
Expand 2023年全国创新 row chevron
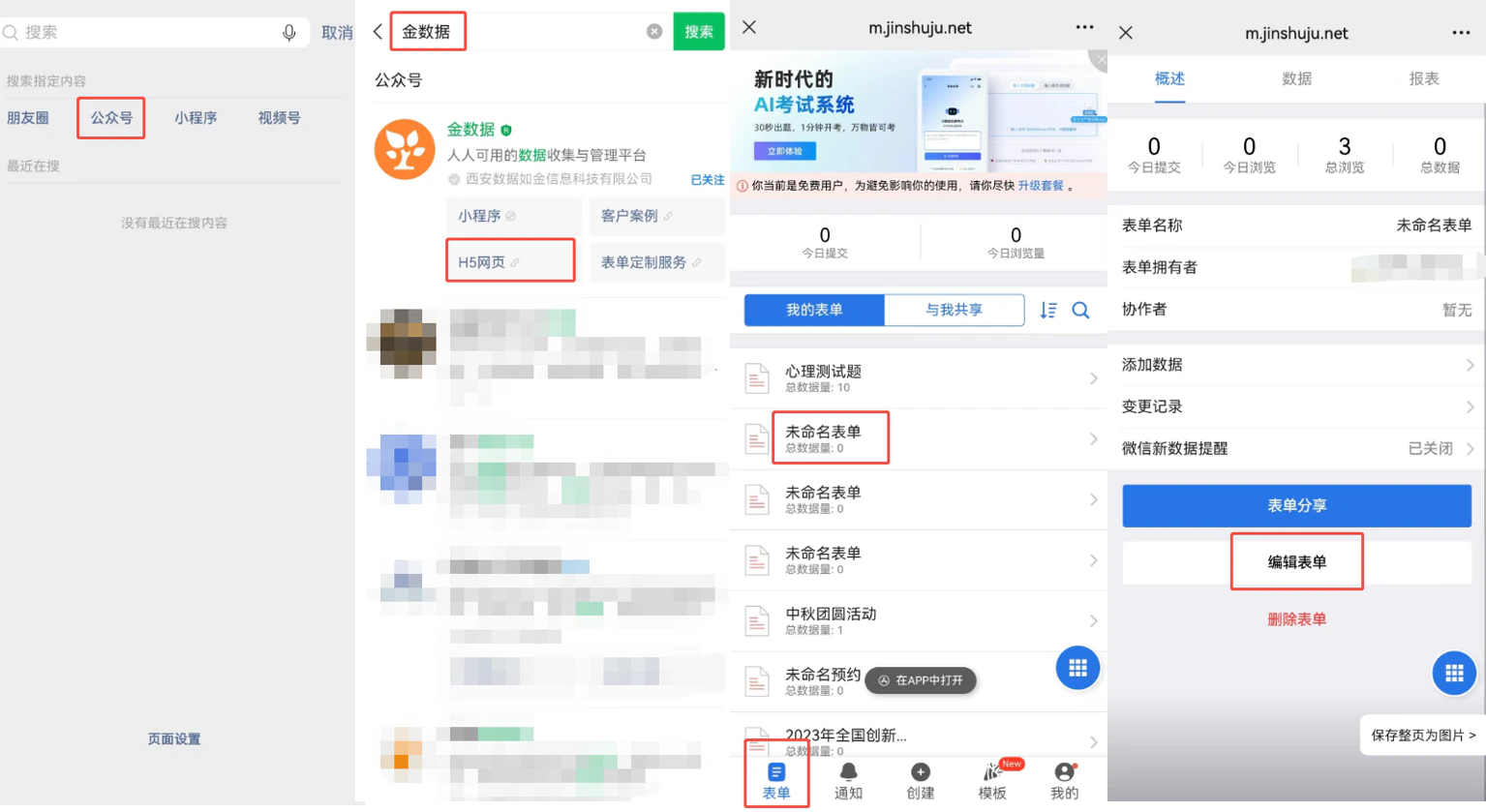click(x=1093, y=742)
